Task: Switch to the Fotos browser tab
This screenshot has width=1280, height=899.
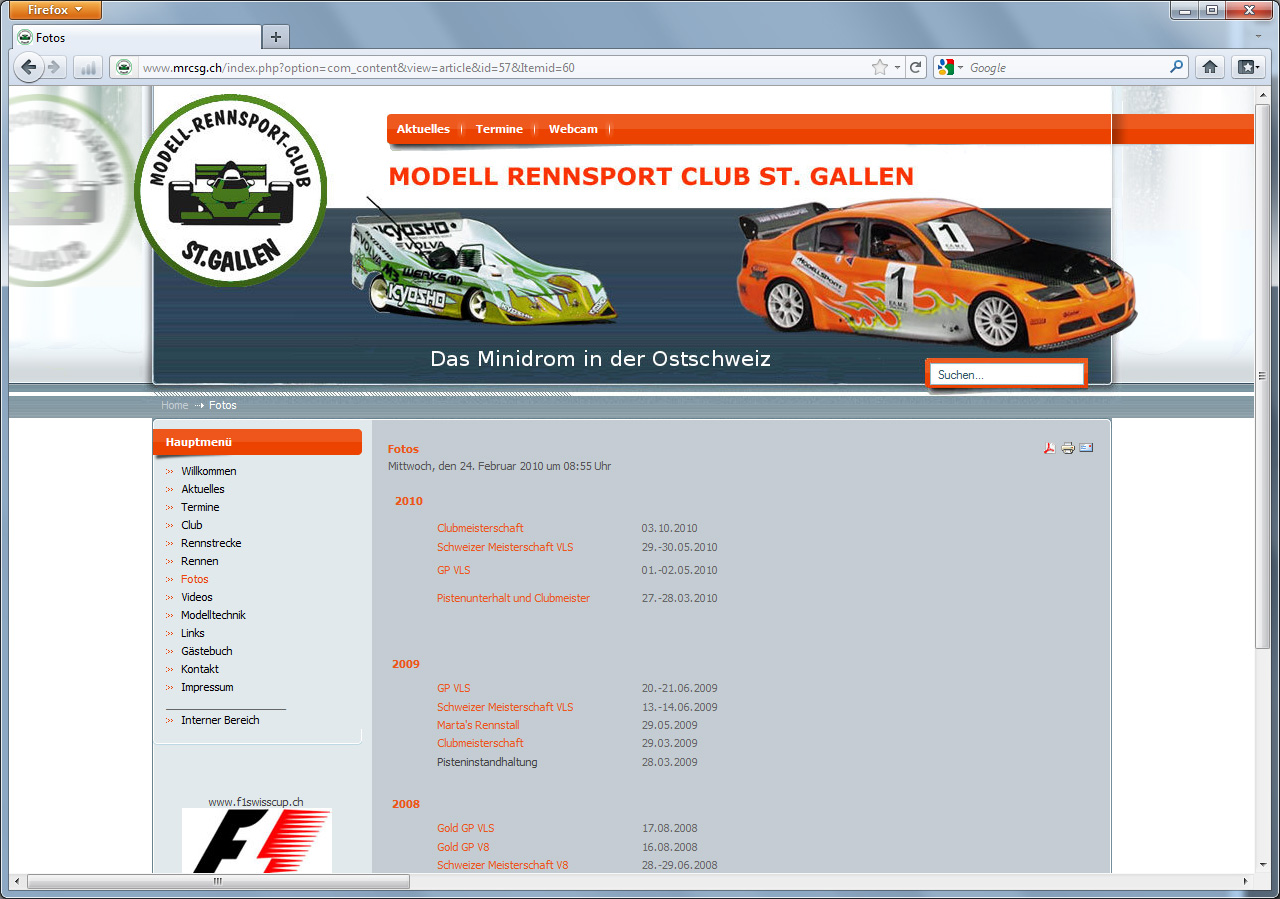Action: coord(136,37)
